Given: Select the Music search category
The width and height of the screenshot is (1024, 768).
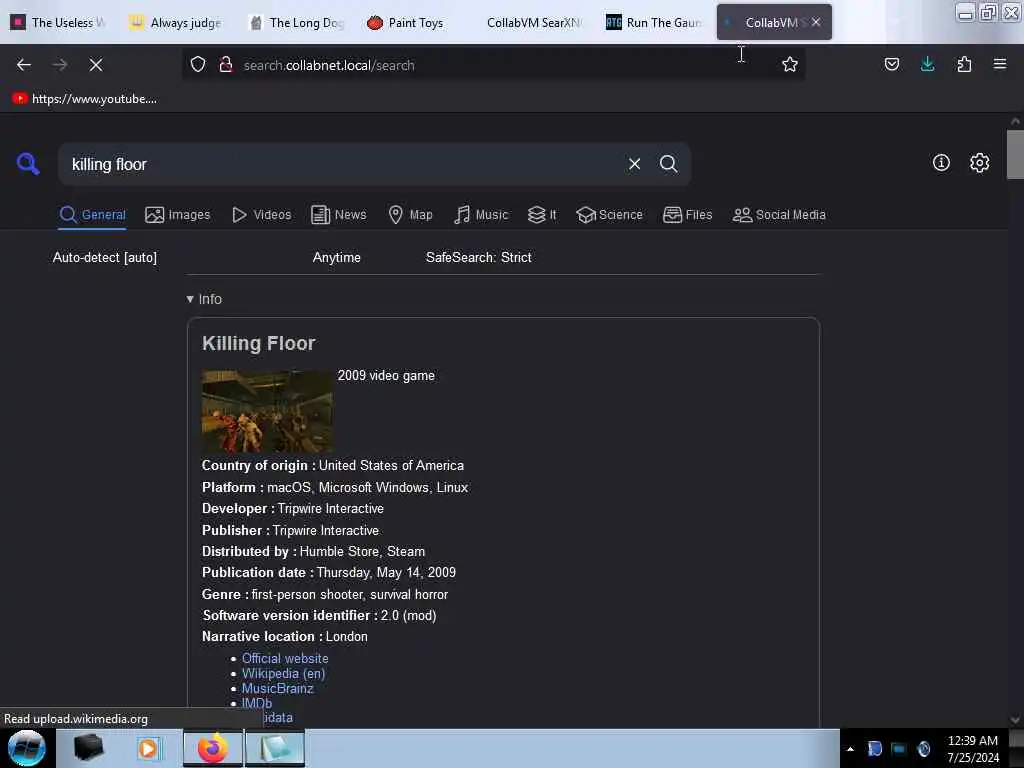Looking at the screenshot, I should click(x=481, y=215).
